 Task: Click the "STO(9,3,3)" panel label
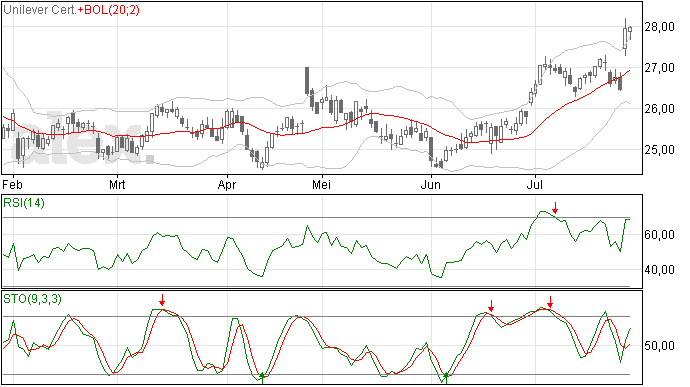(x=32, y=299)
